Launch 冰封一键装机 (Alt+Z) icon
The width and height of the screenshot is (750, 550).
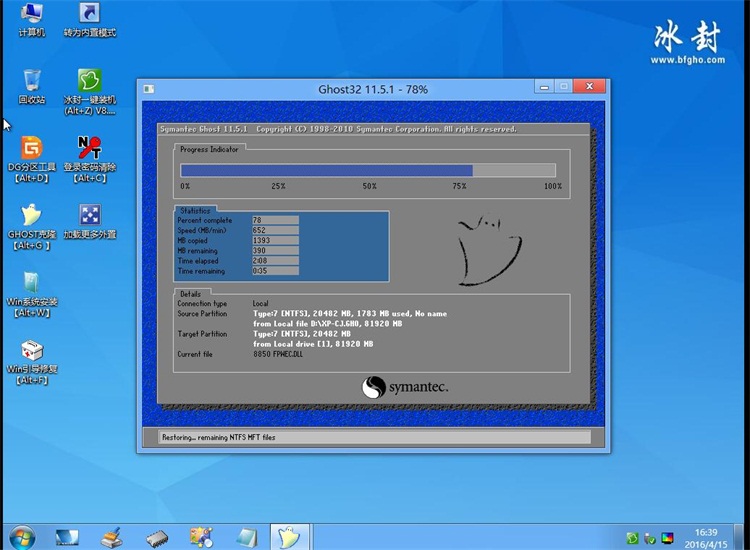pyautogui.click(x=89, y=91)
